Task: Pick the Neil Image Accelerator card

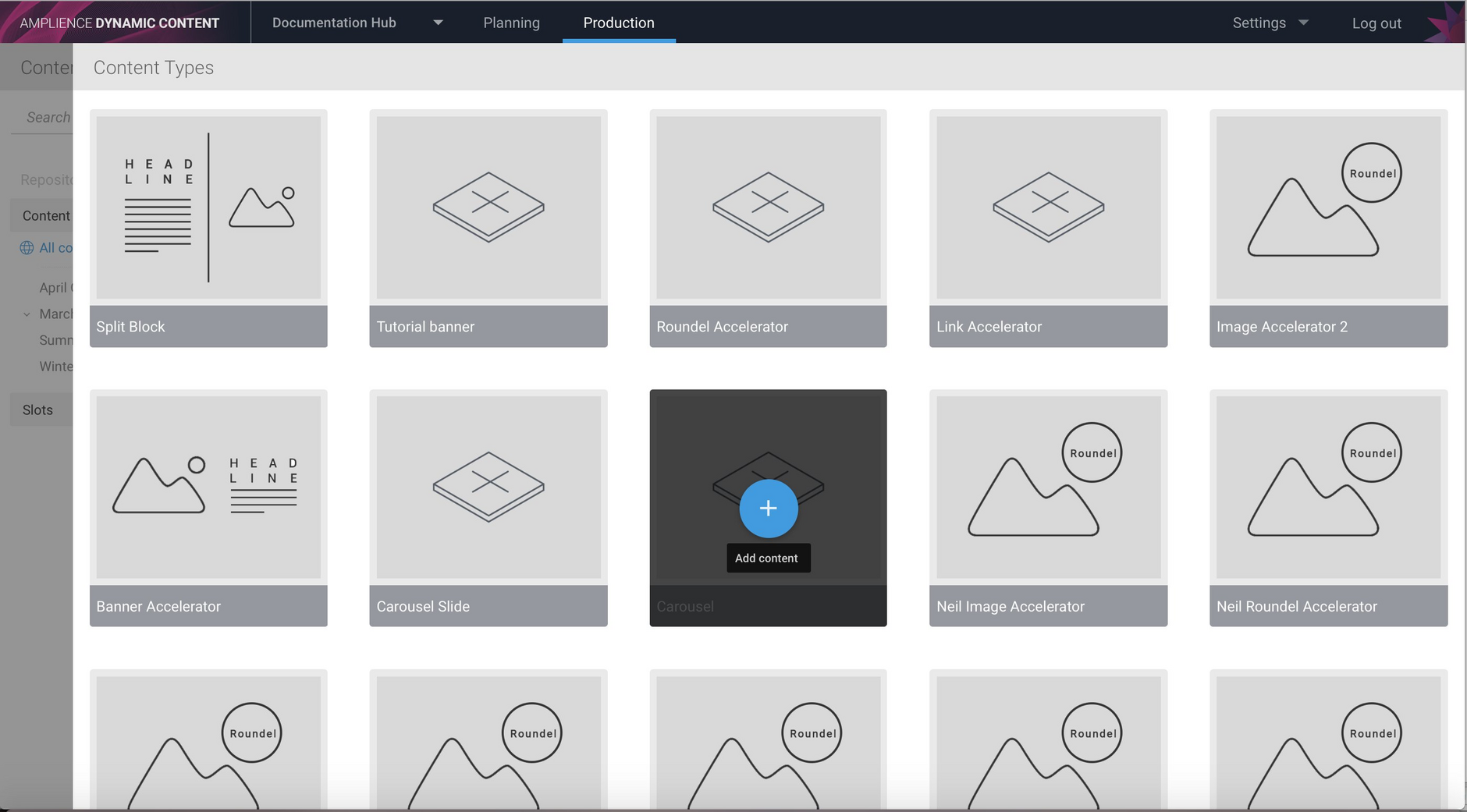Action: pos(1049,508)
